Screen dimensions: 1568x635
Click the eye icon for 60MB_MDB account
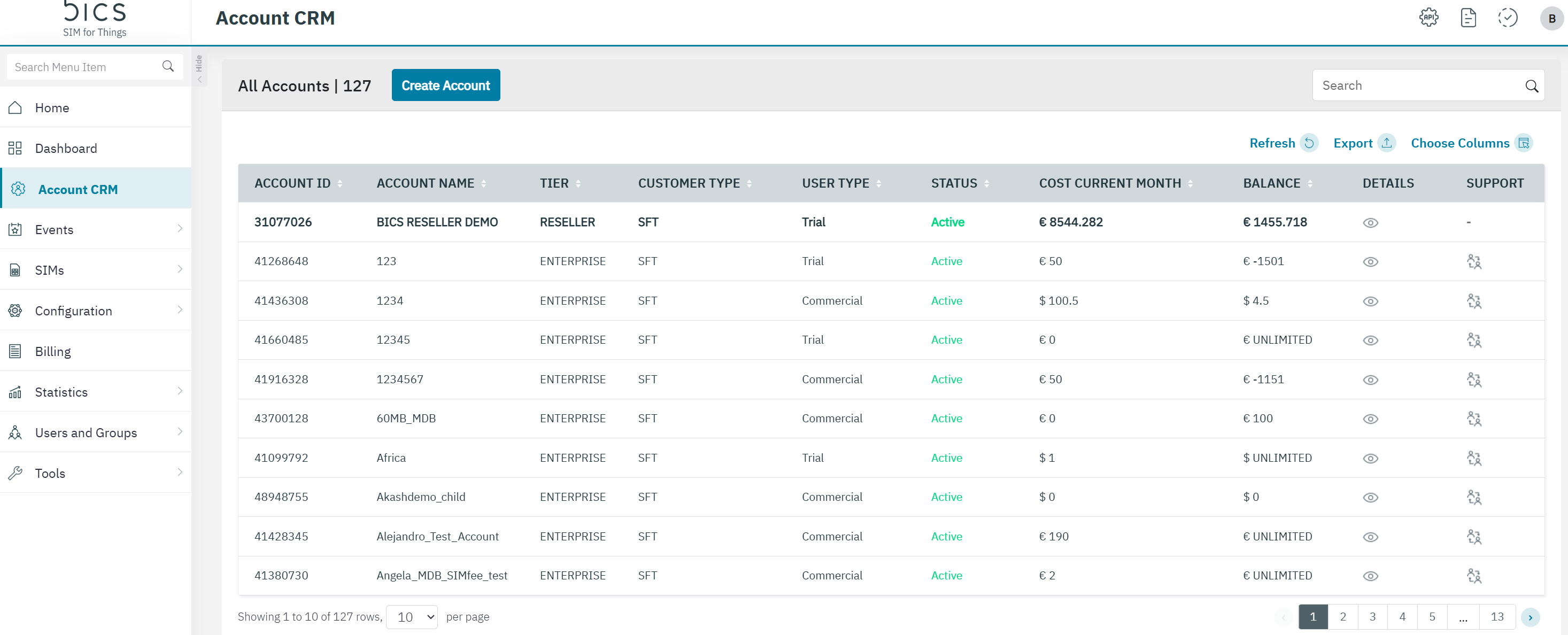point(1370,419)
